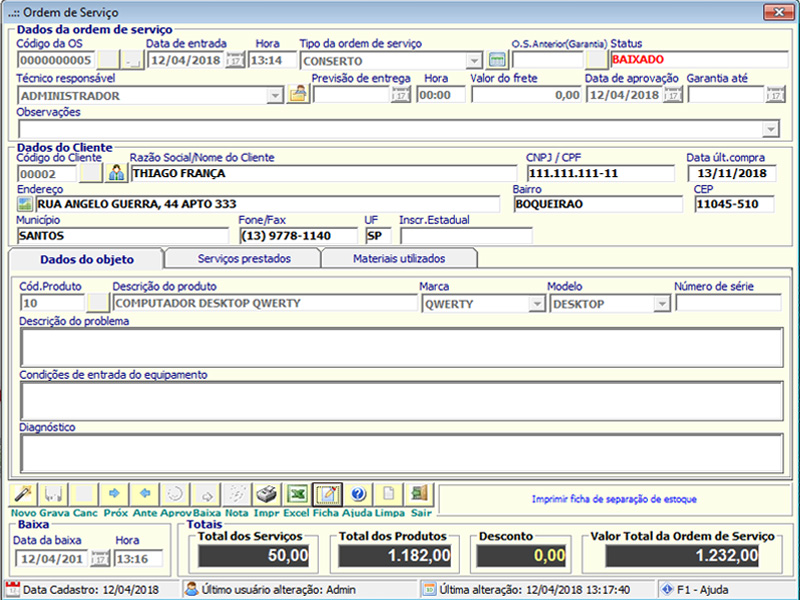Click the Baixa toolbar icon

[x=206, y=494]
